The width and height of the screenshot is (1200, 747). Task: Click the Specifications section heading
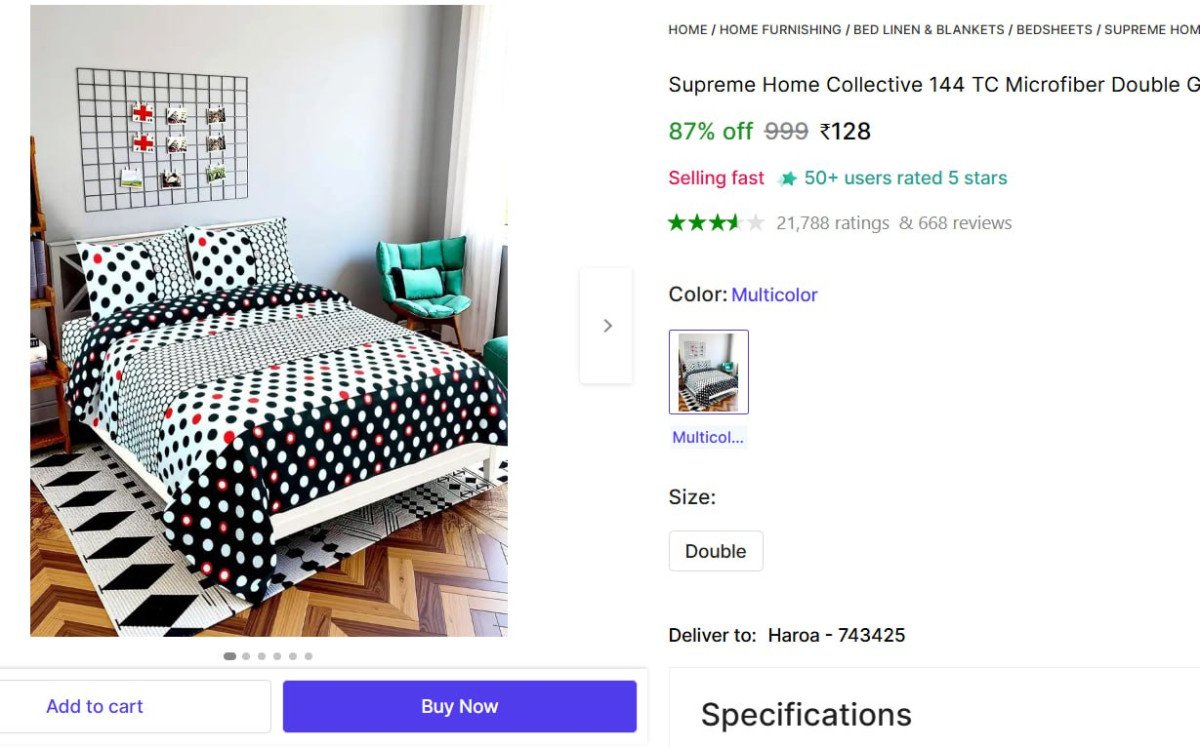pos(806,715)
